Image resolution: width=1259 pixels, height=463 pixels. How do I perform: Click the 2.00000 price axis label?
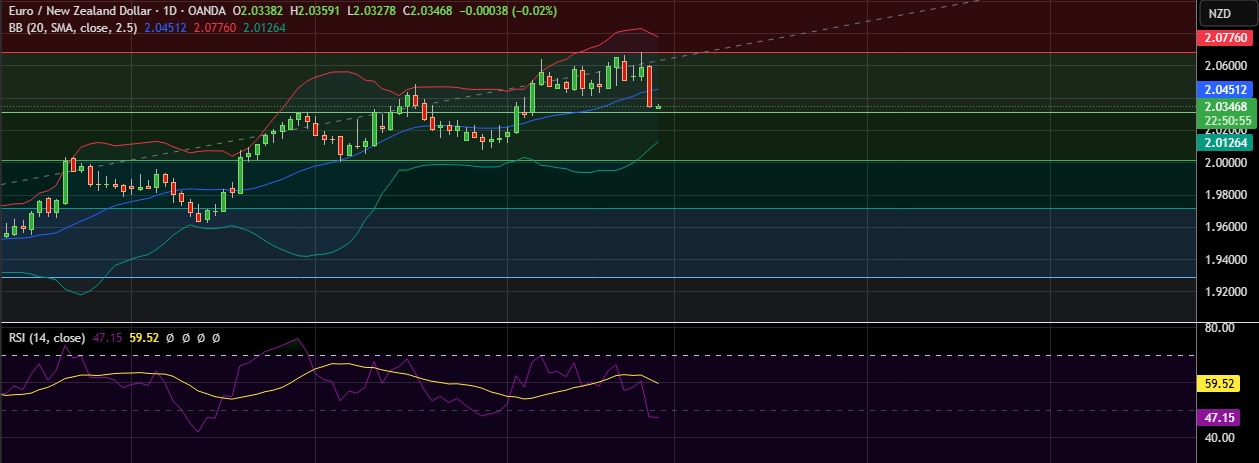[x=1224, y=162]
